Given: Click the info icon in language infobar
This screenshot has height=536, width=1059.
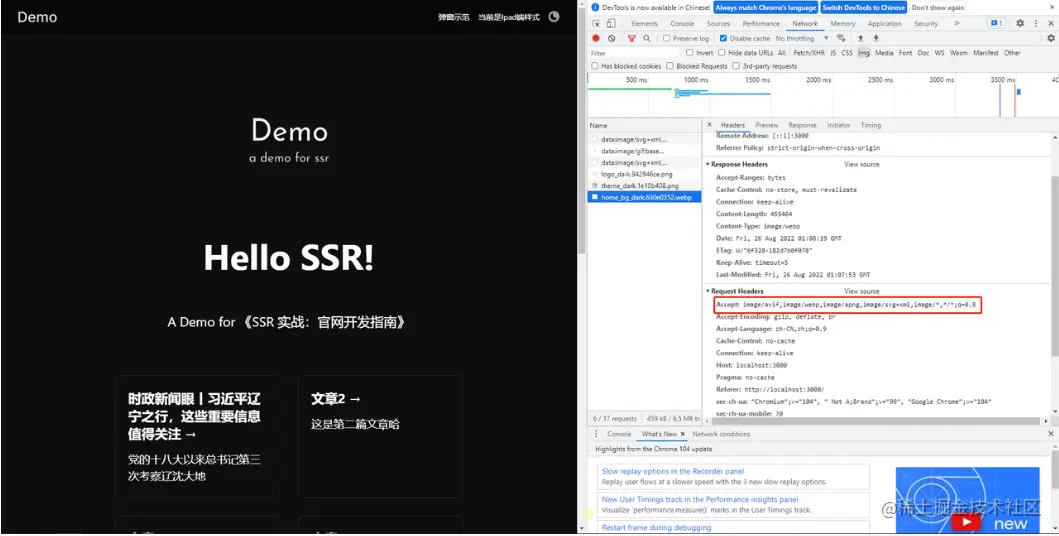Looking at the screenshot, I should pyautogui.click(x=595, y=7).
